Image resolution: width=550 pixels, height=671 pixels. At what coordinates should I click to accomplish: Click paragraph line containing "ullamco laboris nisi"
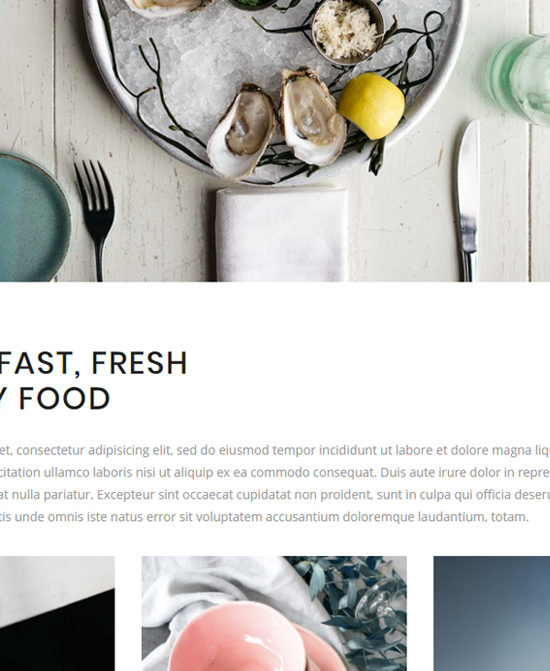pyautogui.click(x=275, y=472)
